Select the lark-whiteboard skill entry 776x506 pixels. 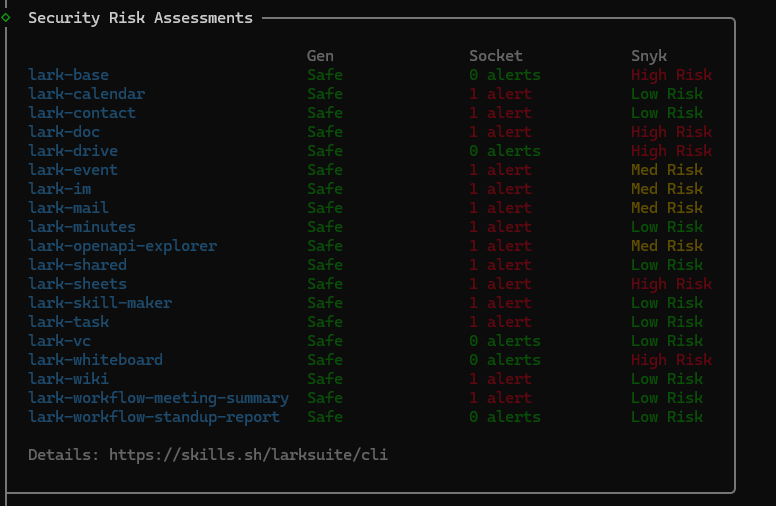pos(95,360)
